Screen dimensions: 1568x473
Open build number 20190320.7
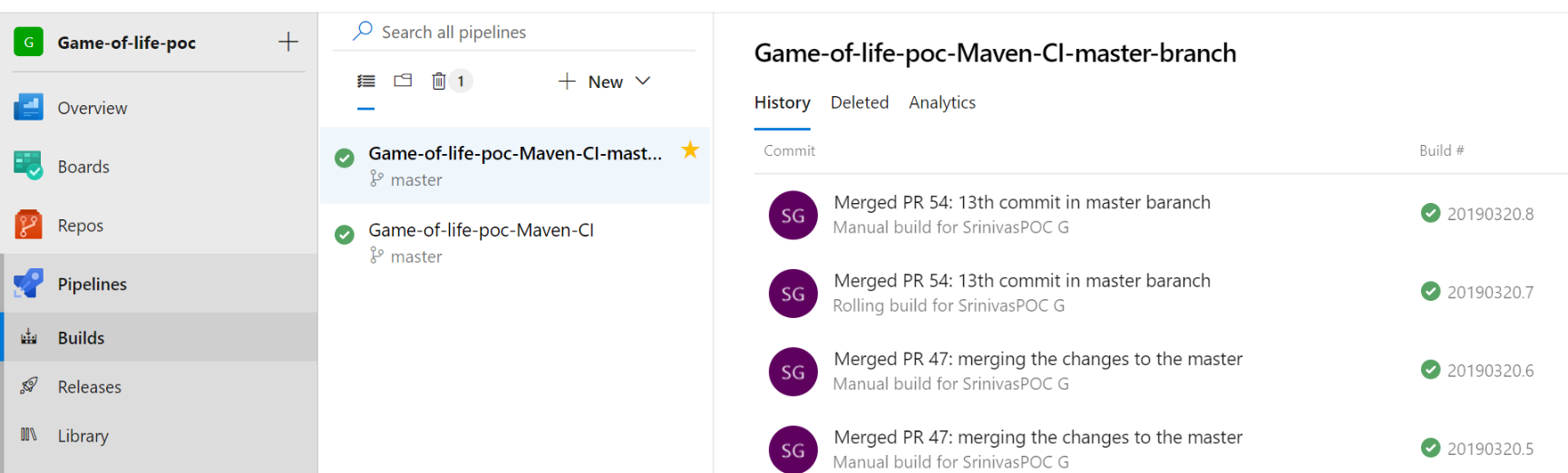[1490, 292]
